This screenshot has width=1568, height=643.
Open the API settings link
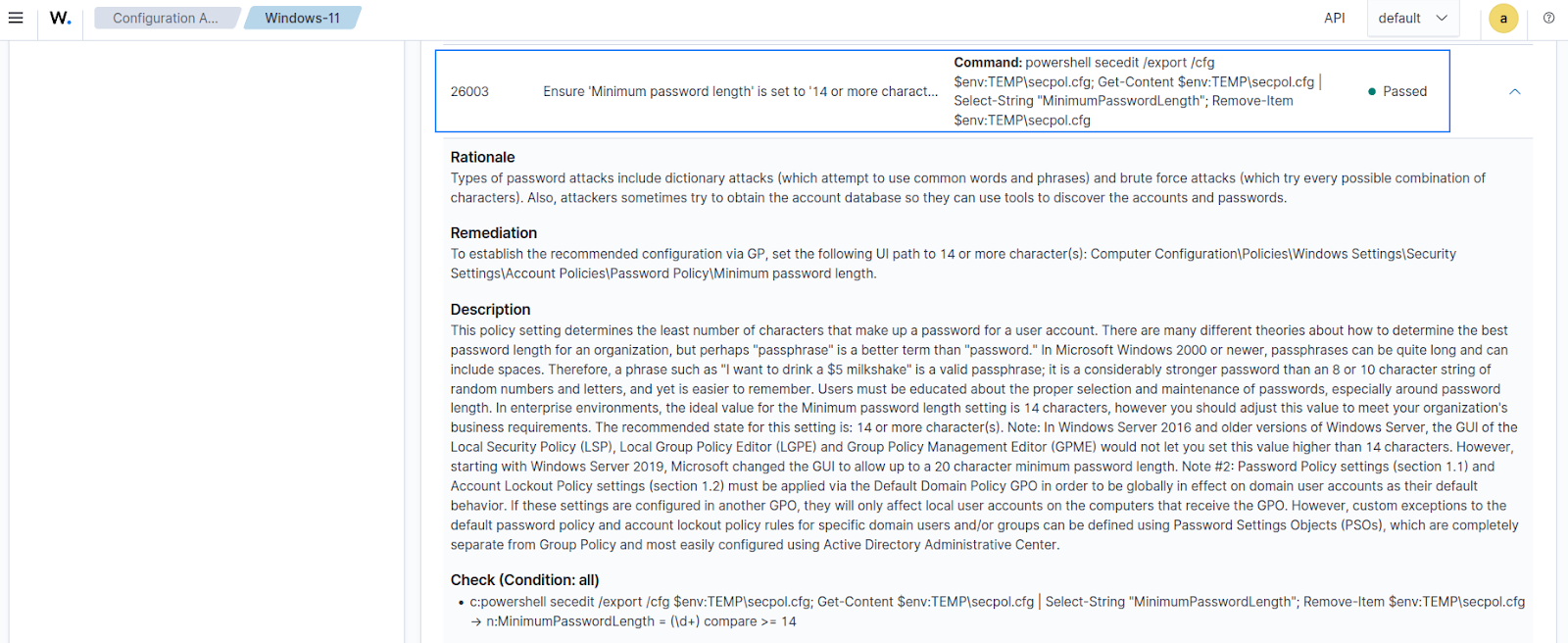click(x=1334, y=17)
